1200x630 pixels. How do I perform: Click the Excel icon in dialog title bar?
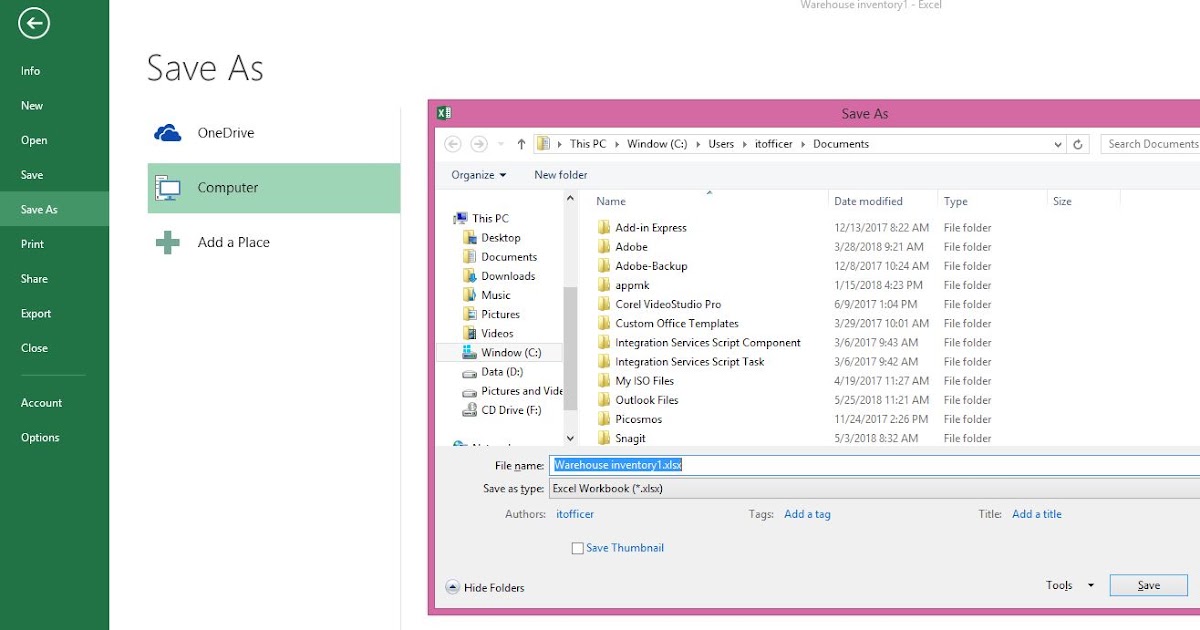coord(444,113)
